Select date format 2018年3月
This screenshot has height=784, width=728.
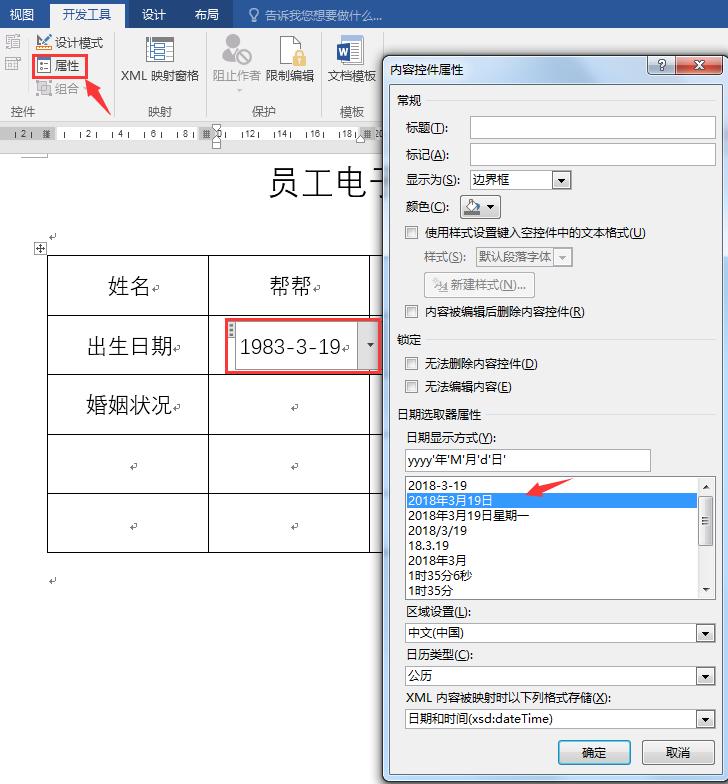(x=552, y=560)
